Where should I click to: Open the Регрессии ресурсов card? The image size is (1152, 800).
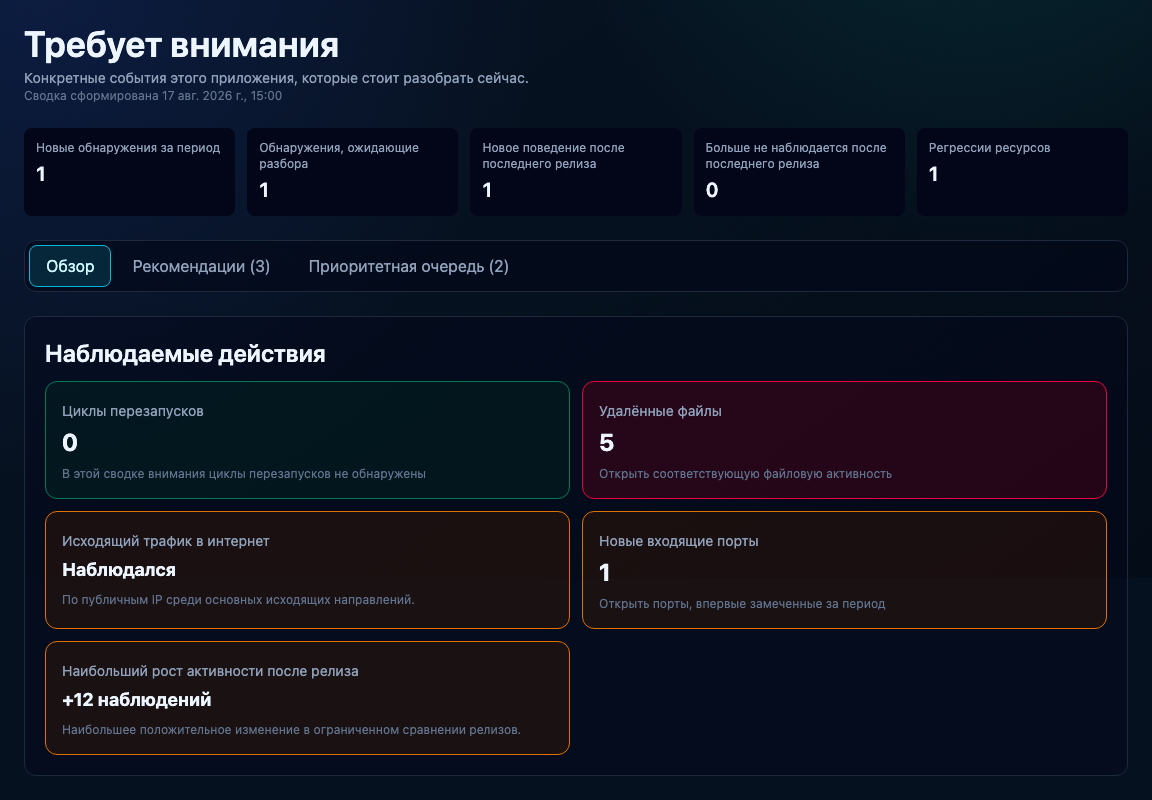(1022, 172)
